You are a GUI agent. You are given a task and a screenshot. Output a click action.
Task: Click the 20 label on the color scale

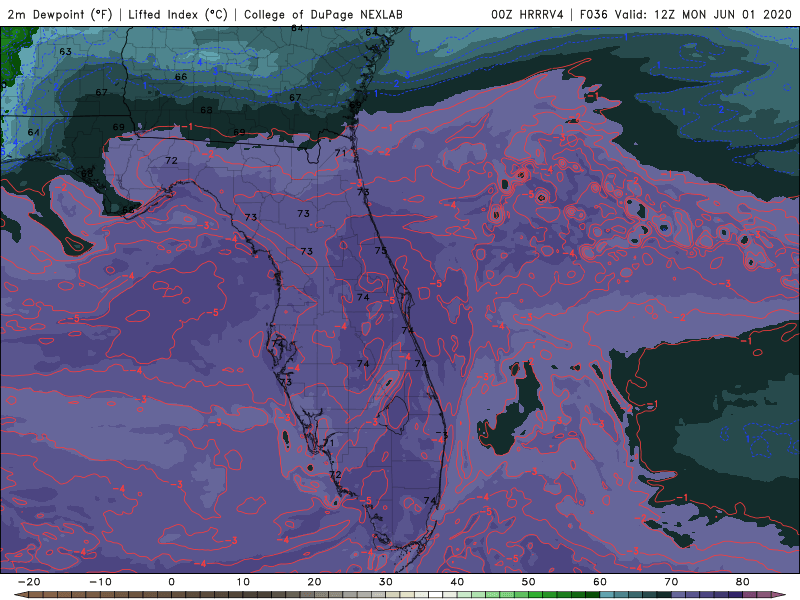314,582
